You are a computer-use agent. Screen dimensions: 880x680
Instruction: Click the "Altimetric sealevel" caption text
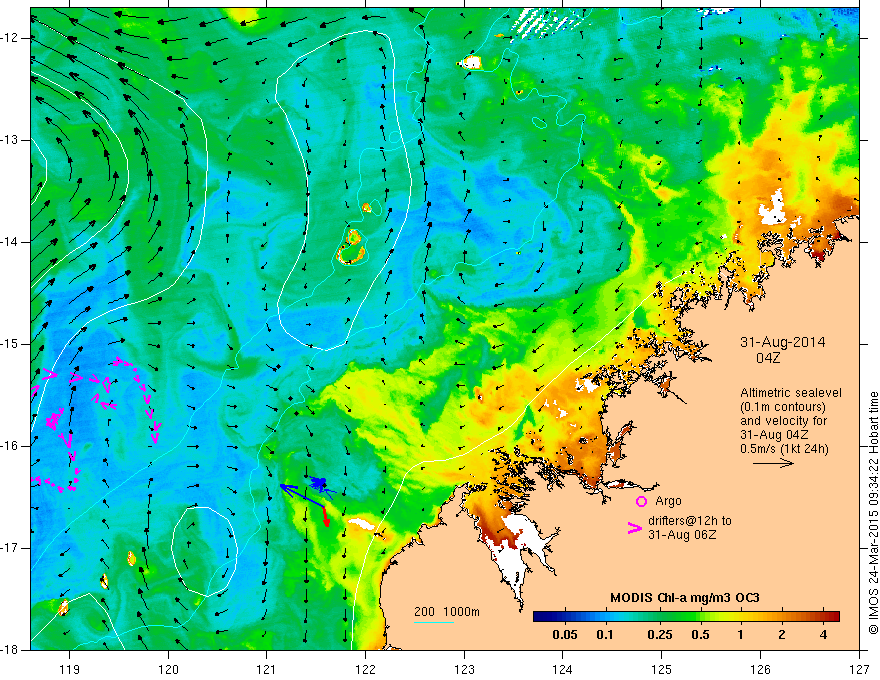(x=790, y=393)
